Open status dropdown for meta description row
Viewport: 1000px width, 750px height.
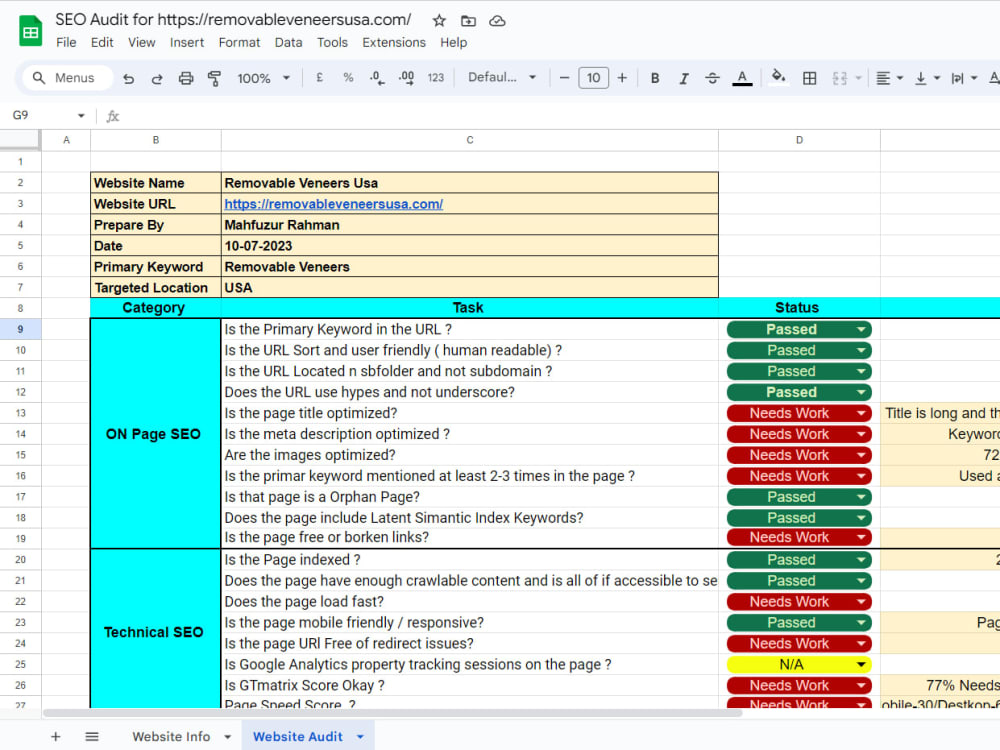coord(860,434)
